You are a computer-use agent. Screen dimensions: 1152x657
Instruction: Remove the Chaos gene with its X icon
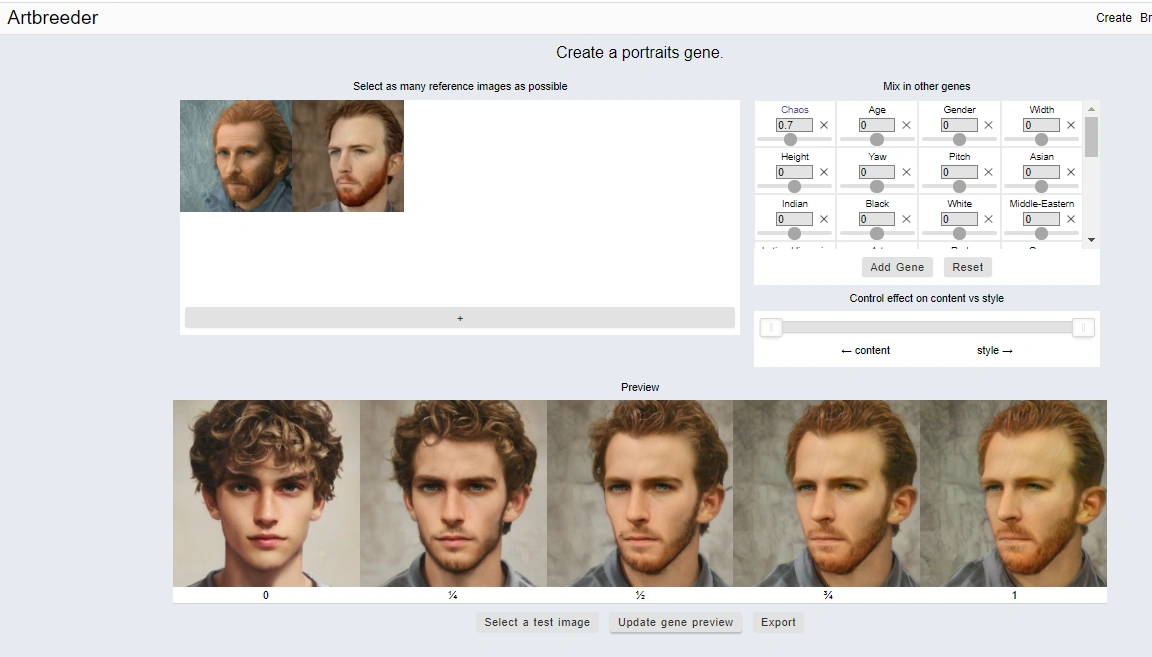coord(823,124)
